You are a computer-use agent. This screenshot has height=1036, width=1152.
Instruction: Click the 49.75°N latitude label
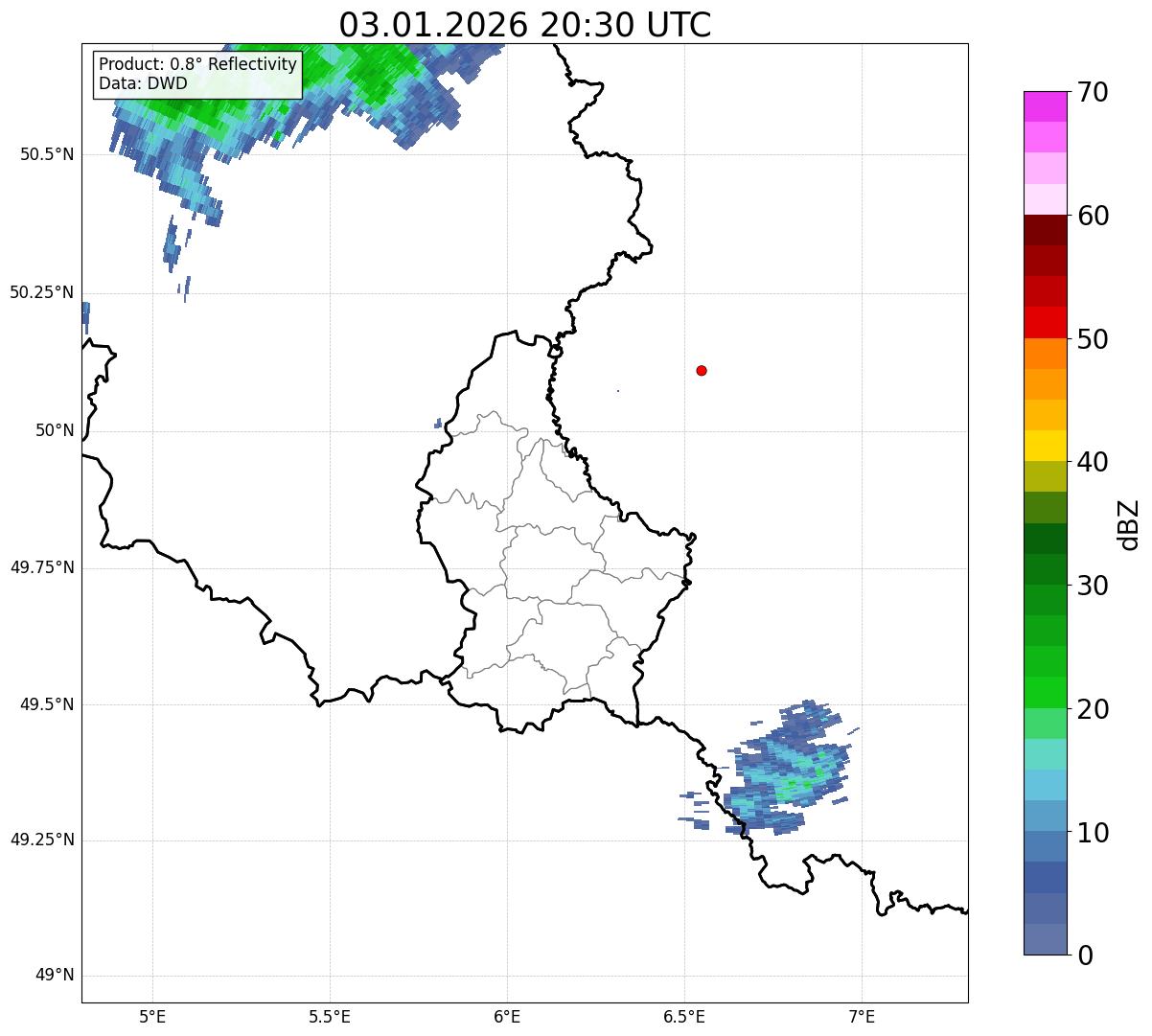(42, 567)
